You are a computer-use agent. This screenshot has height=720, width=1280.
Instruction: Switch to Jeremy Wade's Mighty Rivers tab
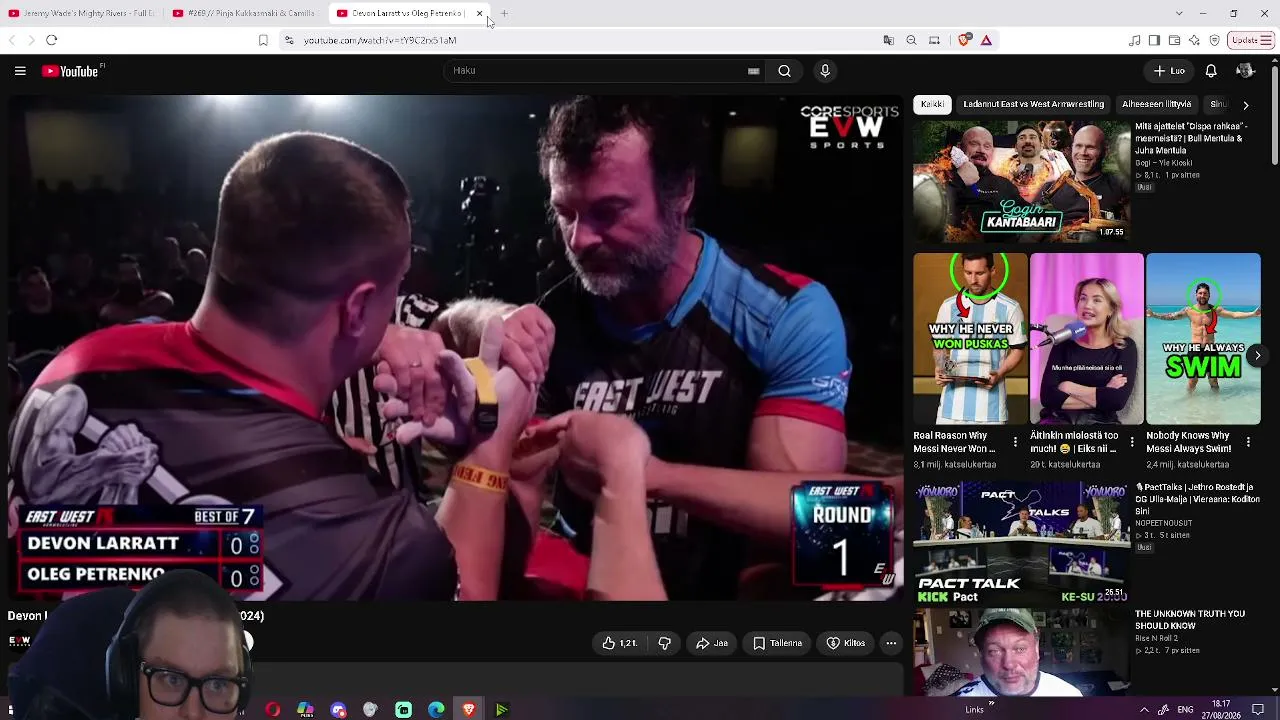[82, 13]
